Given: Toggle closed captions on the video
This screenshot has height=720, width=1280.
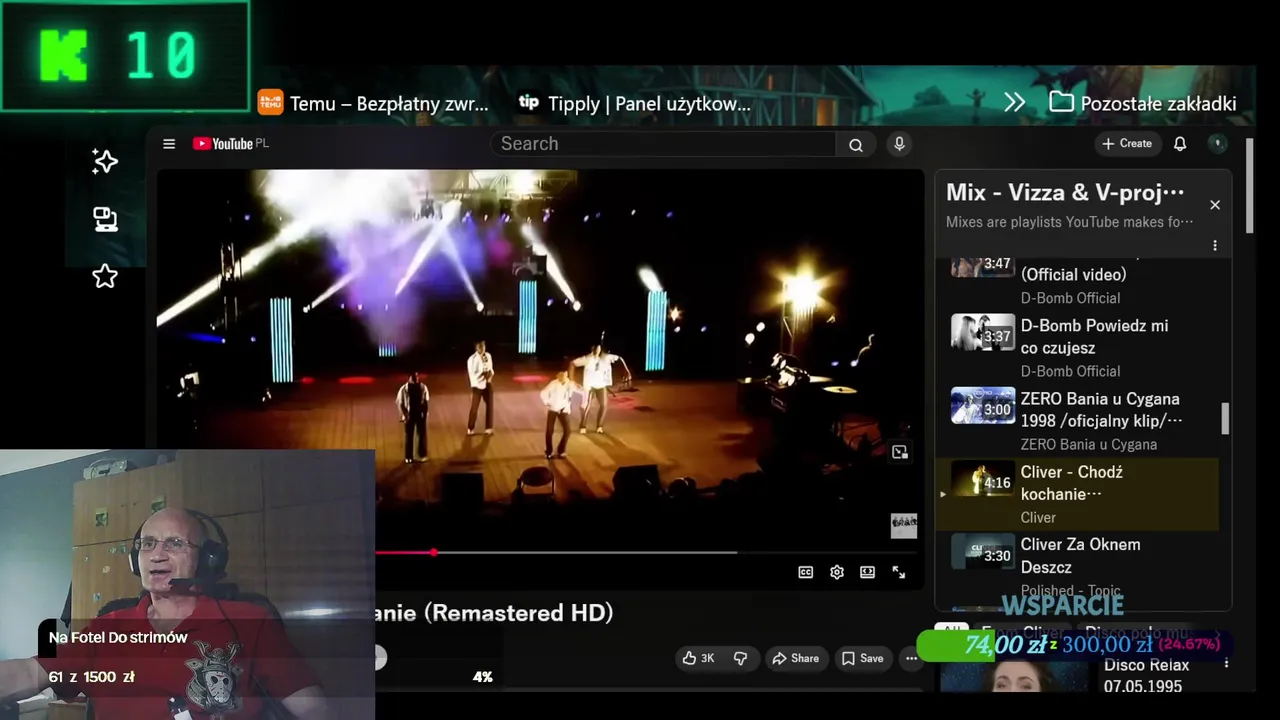Looking at the screenshot, I should pyautogui.click(x=806, y=572).
